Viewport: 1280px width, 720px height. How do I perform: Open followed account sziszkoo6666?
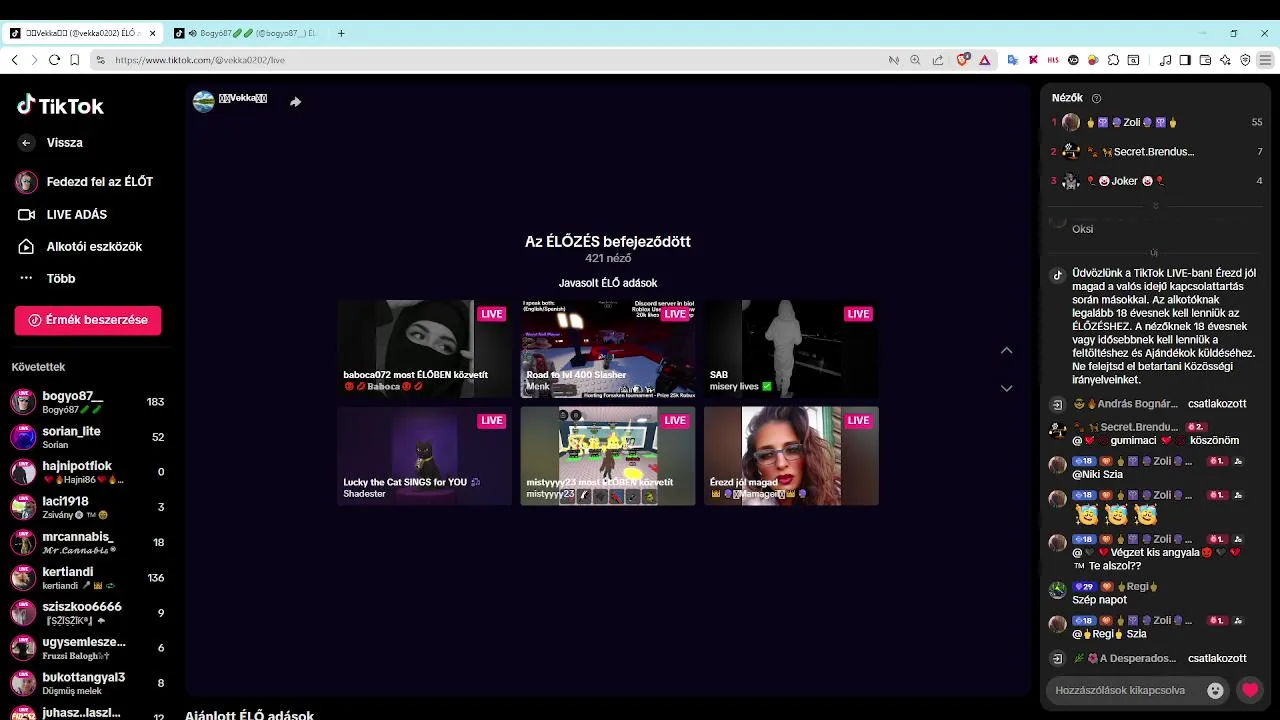point(88,613)
